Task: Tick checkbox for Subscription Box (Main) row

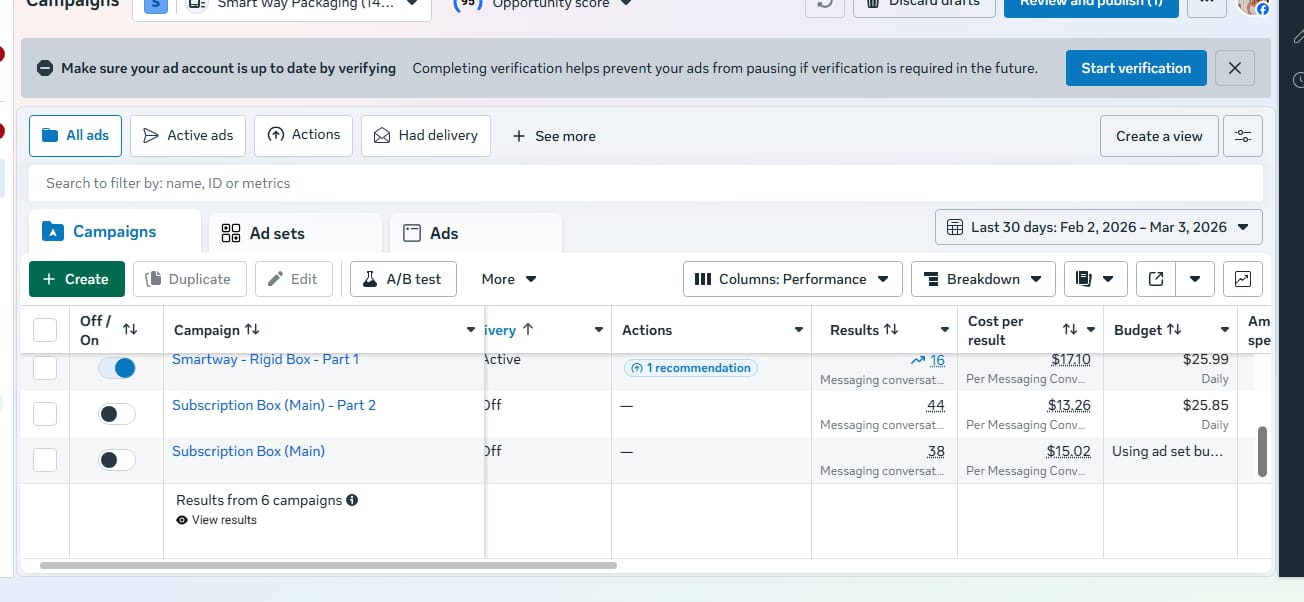Action: point(45,460)
